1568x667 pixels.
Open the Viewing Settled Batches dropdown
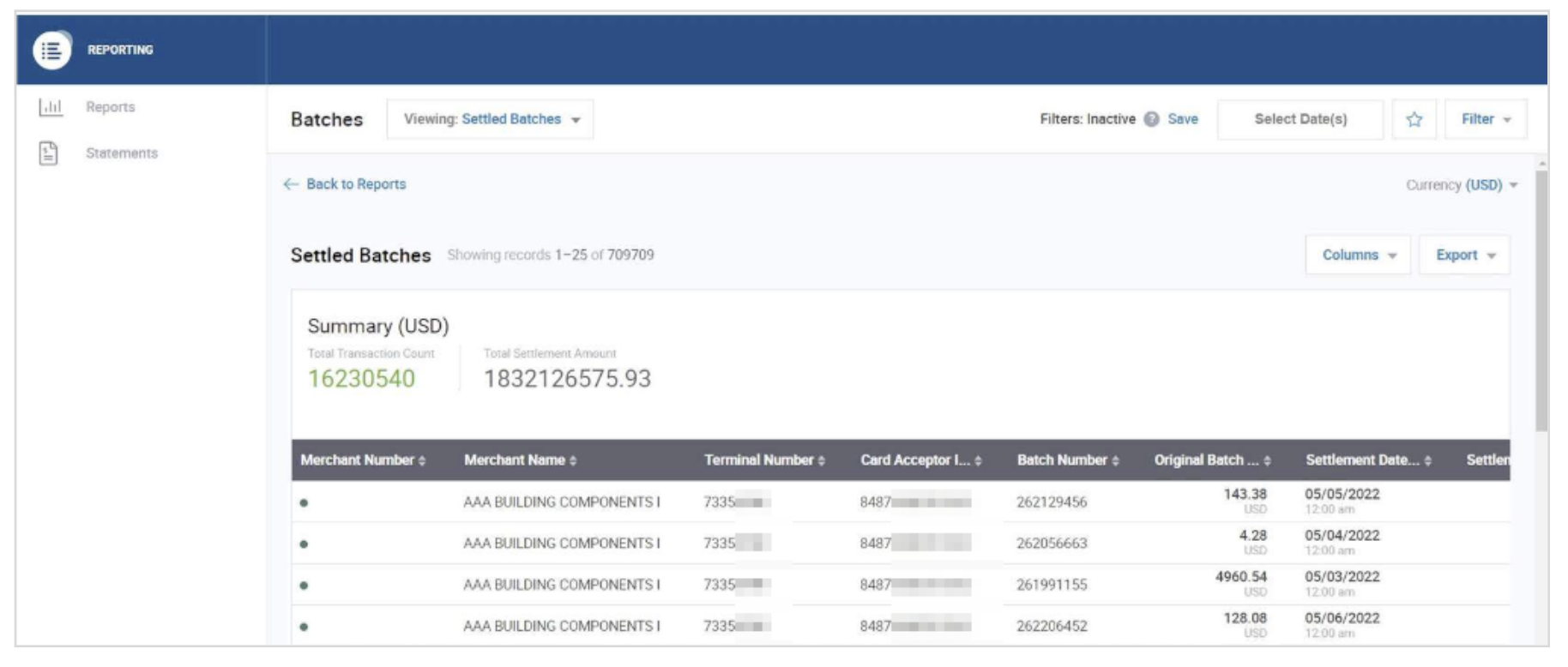(x=491, y=119)
